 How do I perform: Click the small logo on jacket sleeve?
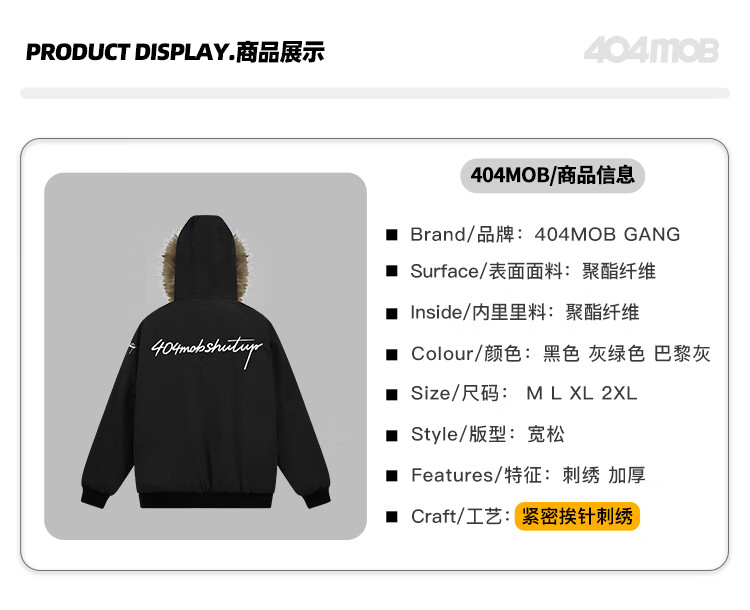tap(132, 345)
